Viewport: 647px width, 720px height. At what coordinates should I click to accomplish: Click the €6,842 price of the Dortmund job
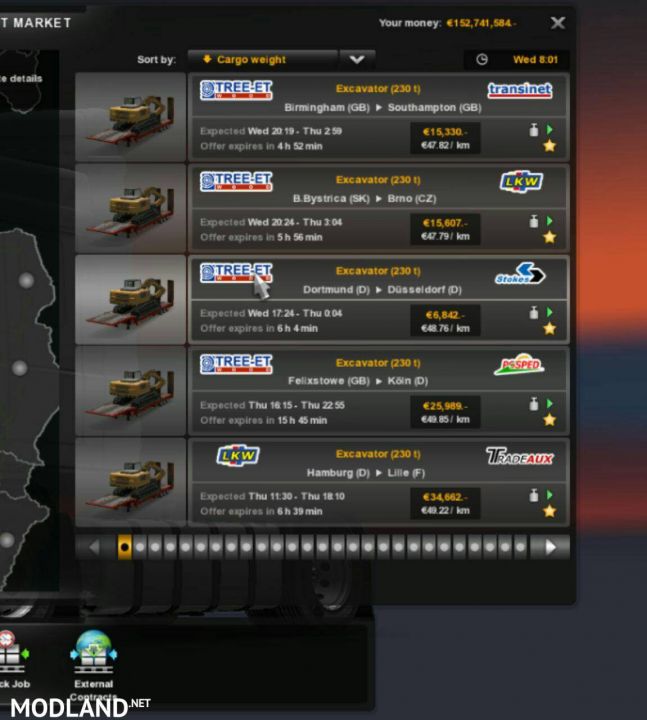coord(444,315)
